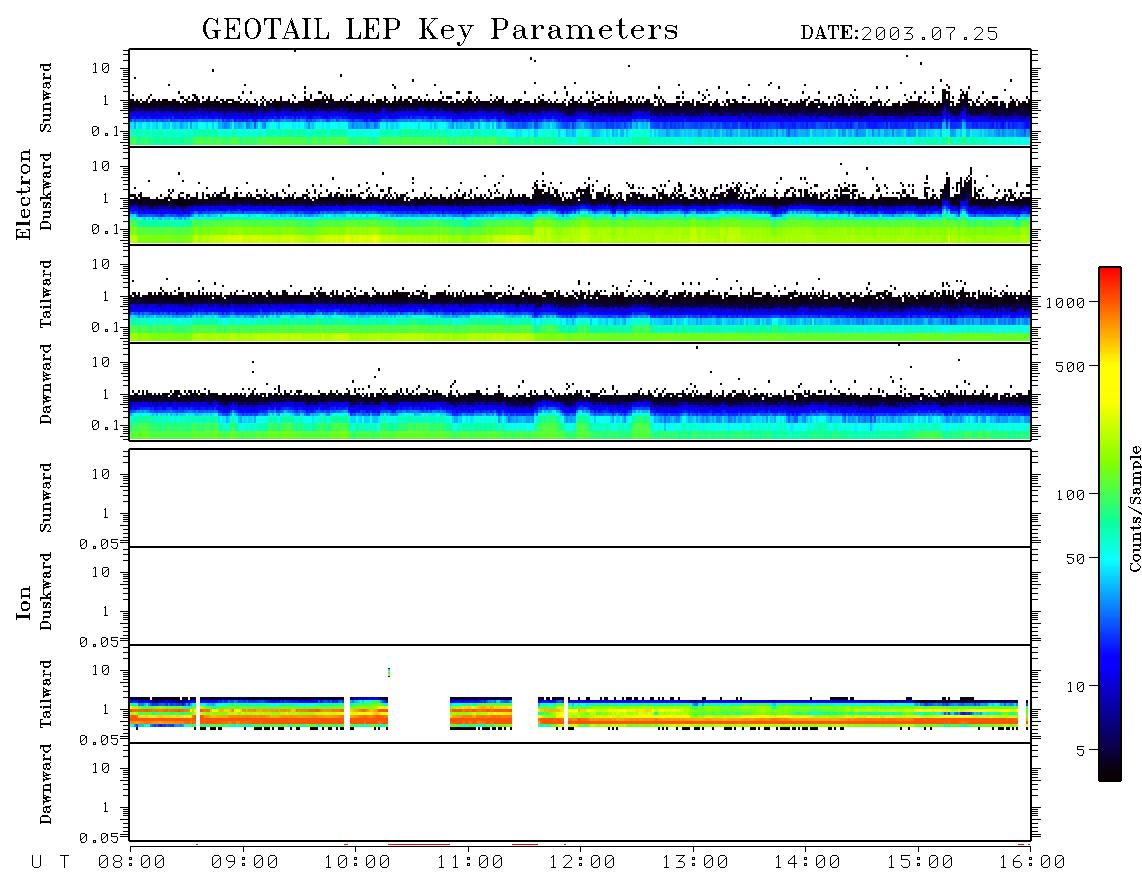This screenshot has width=1142, height=880.
Task: Select the Ion Duskward axis label
Action: [46, 591]
